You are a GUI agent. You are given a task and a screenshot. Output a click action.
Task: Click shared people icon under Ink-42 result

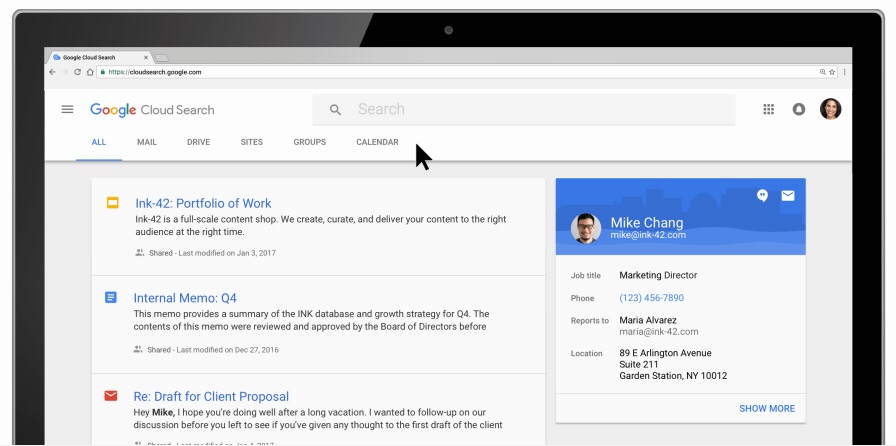click(139, 252)
